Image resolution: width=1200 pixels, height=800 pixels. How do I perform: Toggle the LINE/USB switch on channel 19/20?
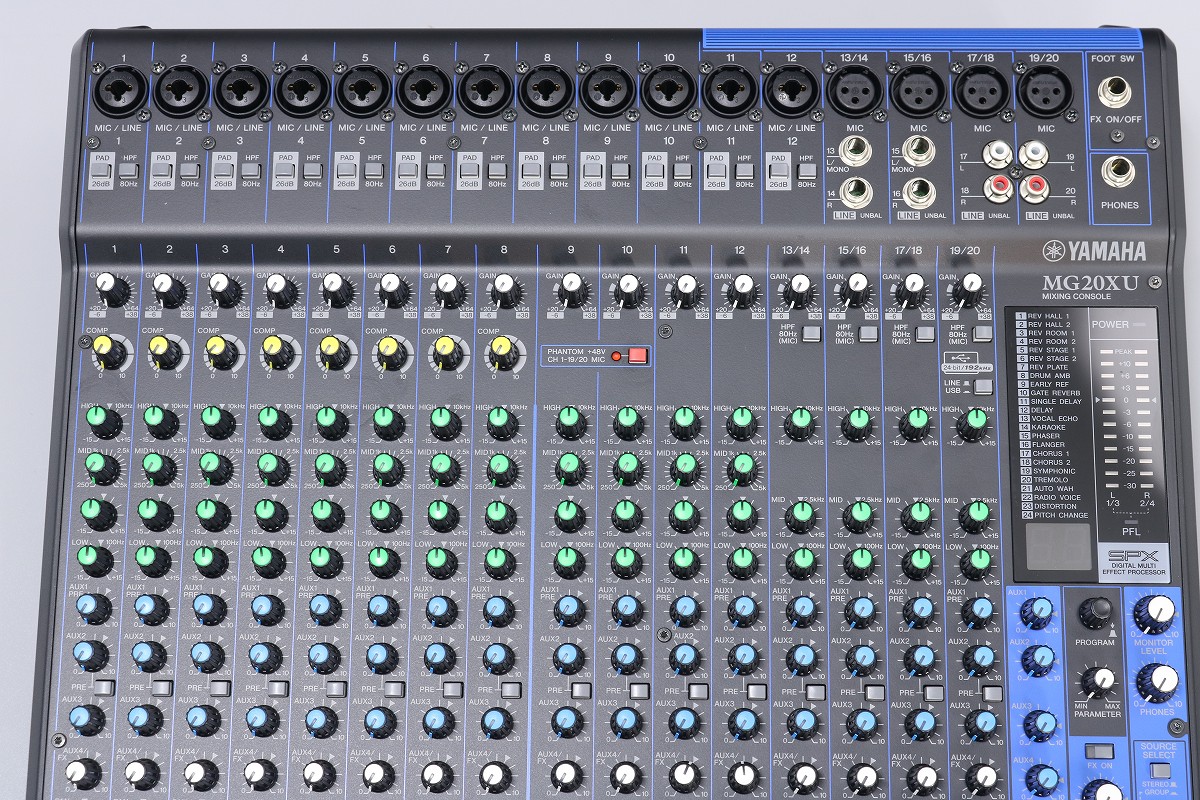pyautogui.click(x=982, y=386)
